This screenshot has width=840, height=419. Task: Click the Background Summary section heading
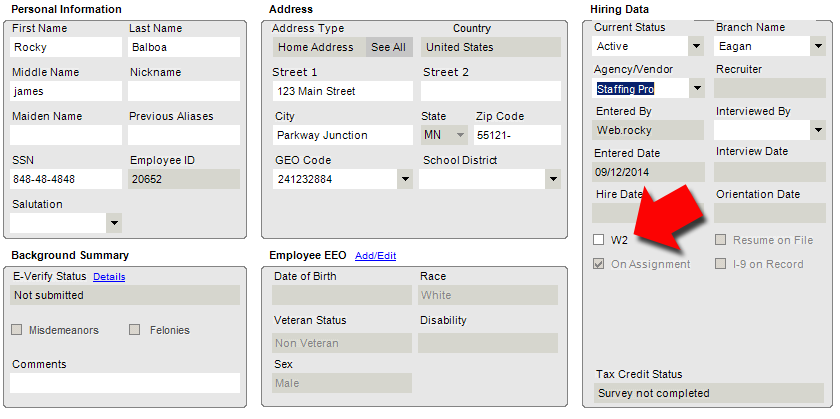click(x=70, y=256)
